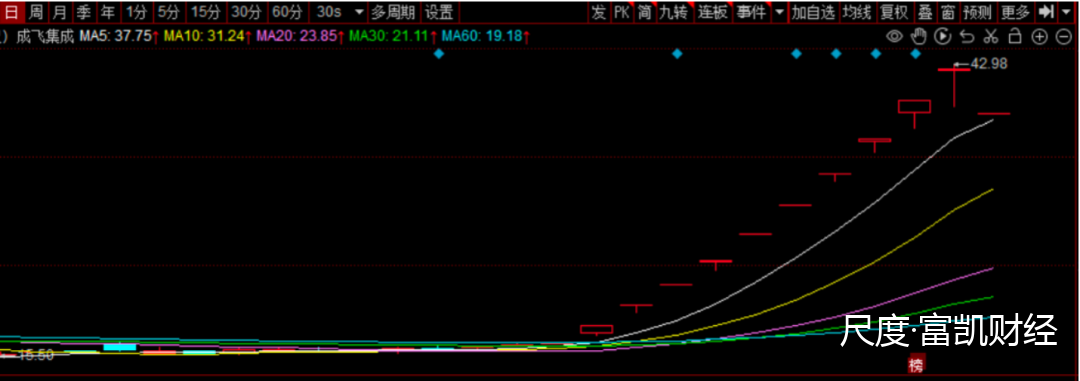Open the dropdown arrow next to 30s

359,12
